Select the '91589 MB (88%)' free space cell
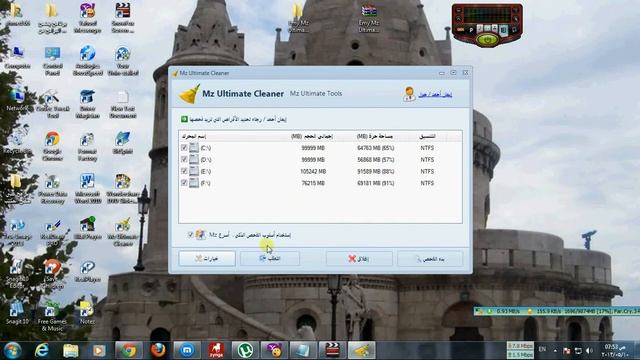 coord(376,171)
